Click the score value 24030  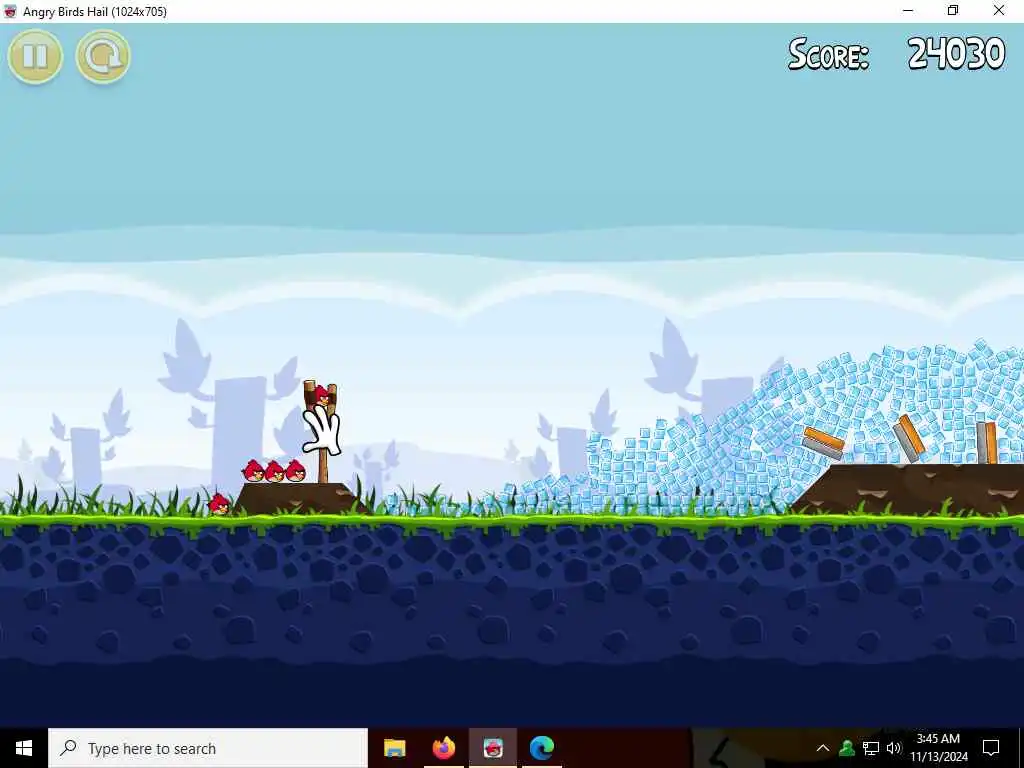(956, 54)
